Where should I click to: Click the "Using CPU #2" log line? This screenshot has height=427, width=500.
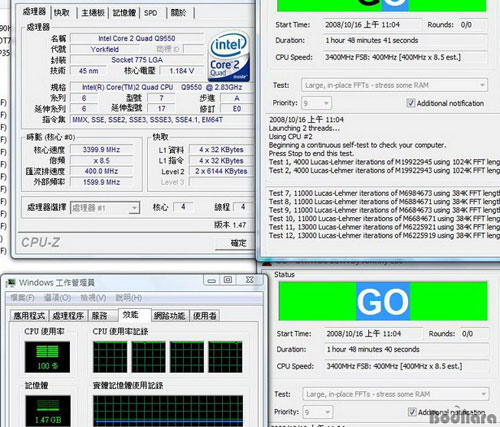click(x=290, y=136)
